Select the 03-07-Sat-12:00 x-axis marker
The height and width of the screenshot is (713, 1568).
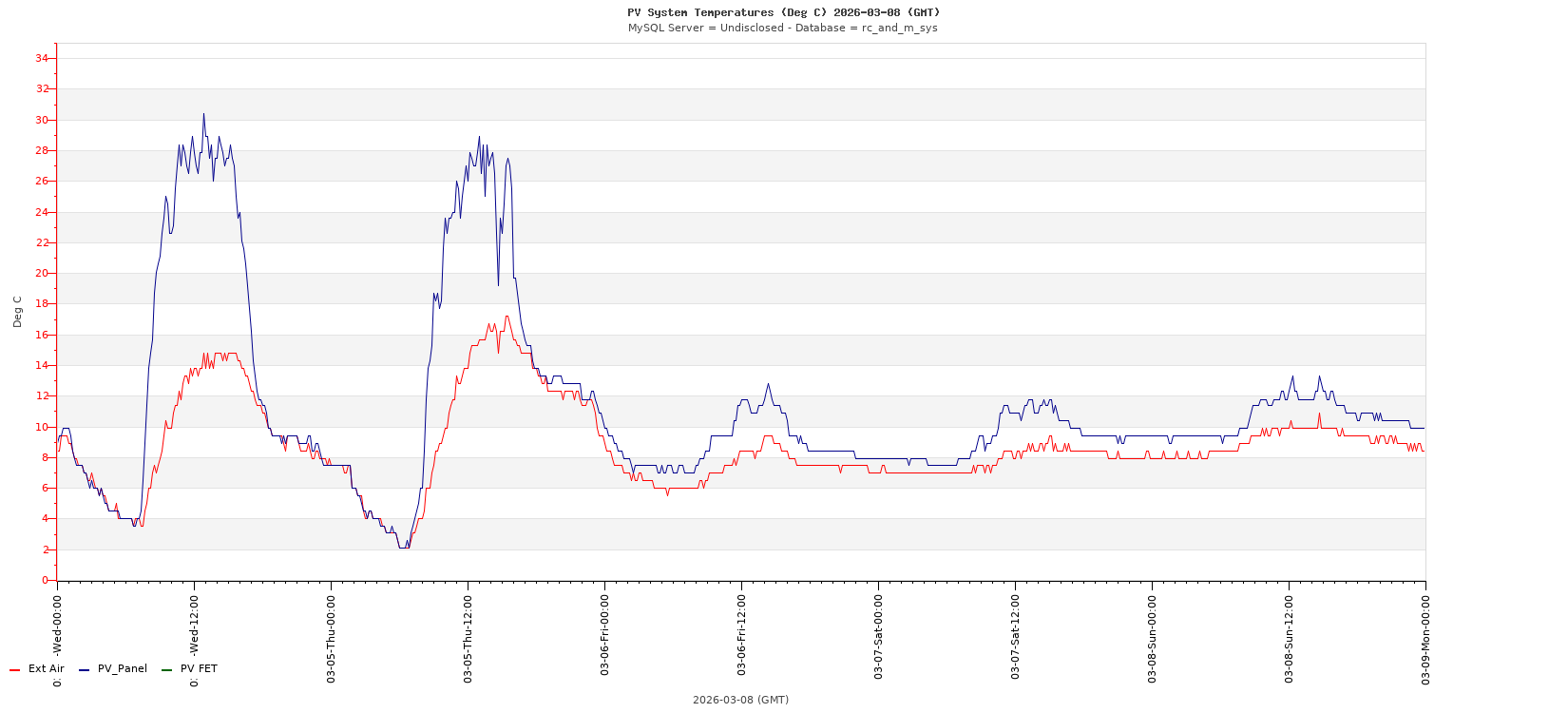[x=1015, y=639]
